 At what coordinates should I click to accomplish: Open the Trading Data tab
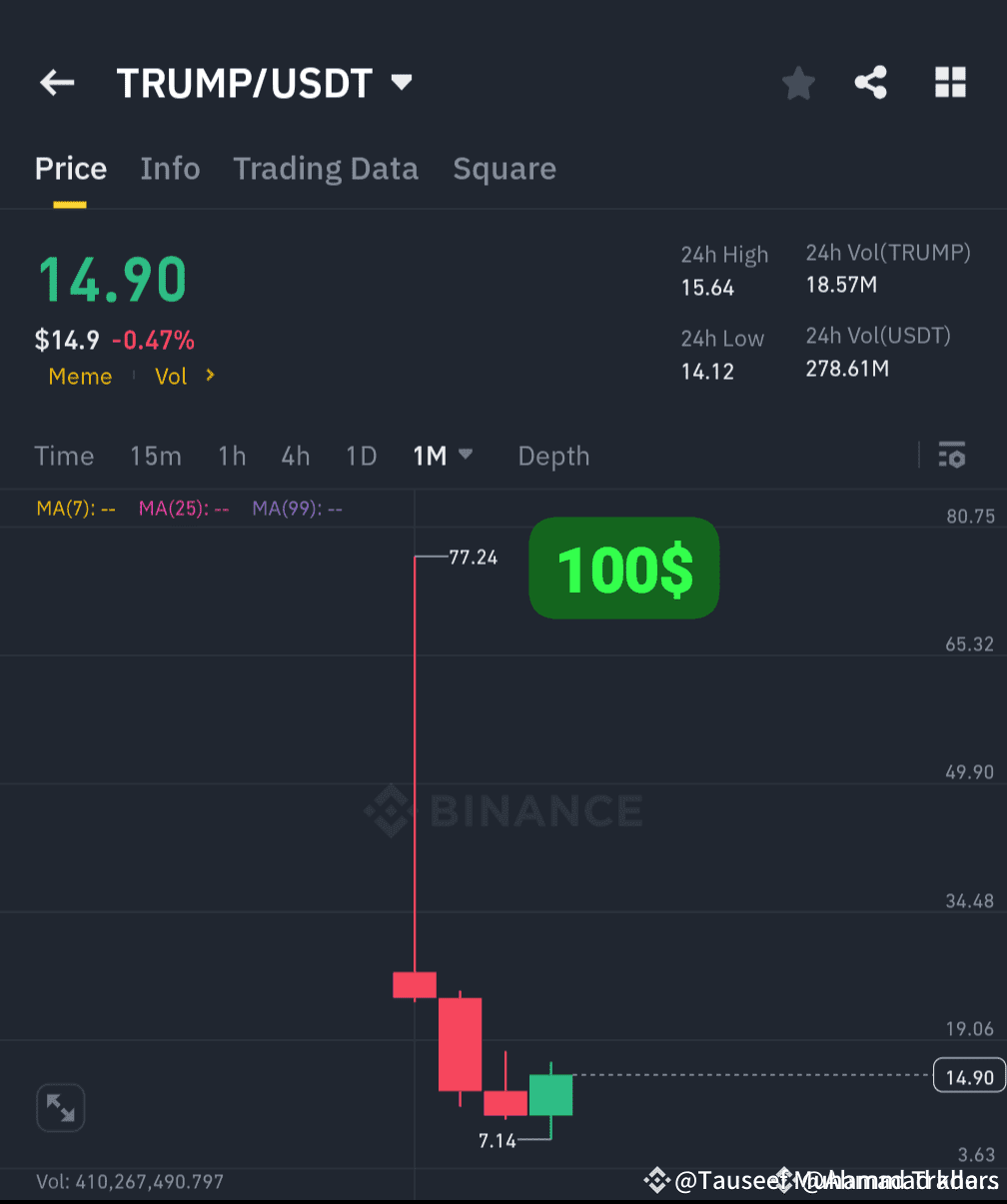tap(326, 169)
